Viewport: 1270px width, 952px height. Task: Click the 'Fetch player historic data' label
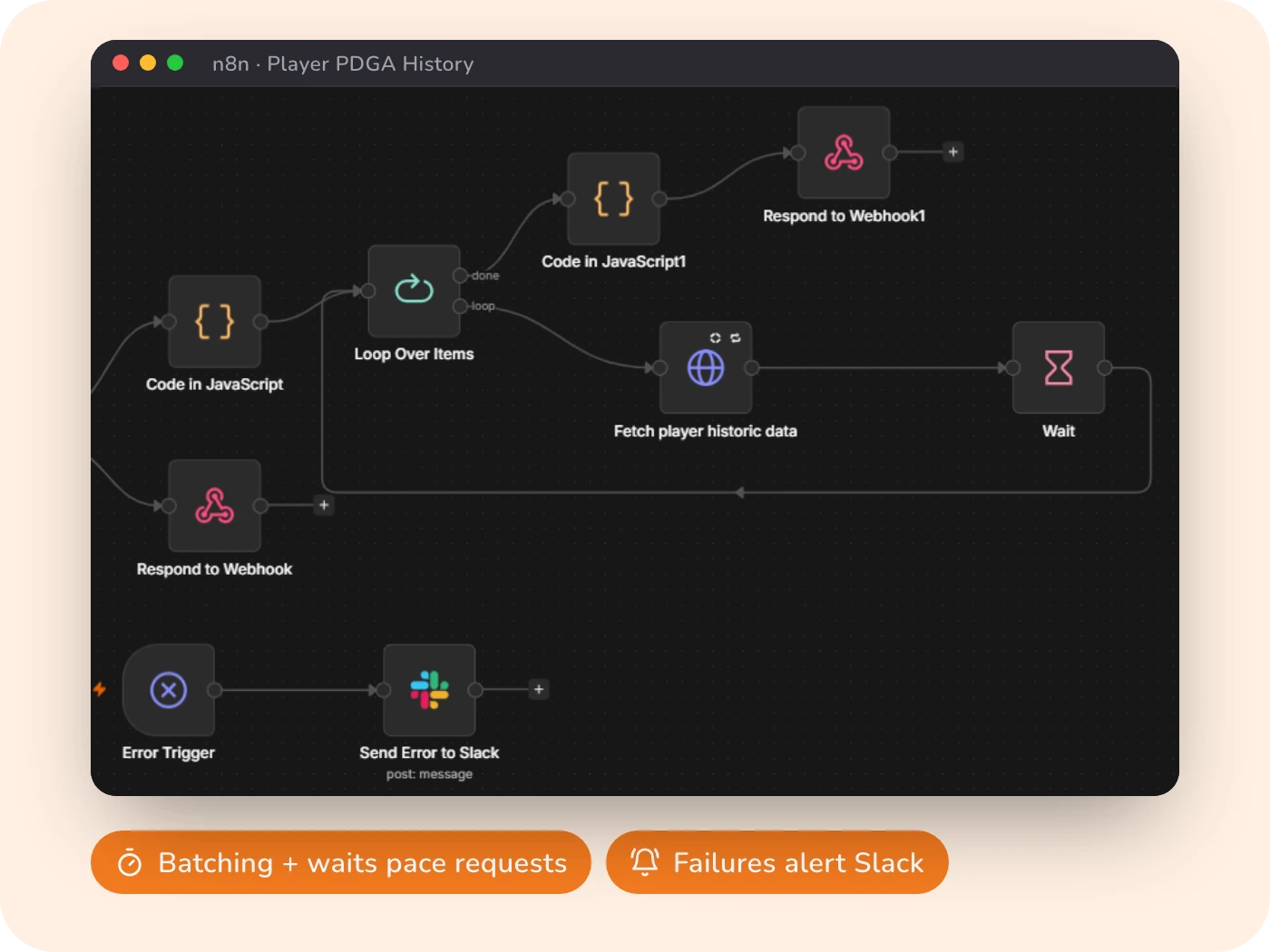706,432
